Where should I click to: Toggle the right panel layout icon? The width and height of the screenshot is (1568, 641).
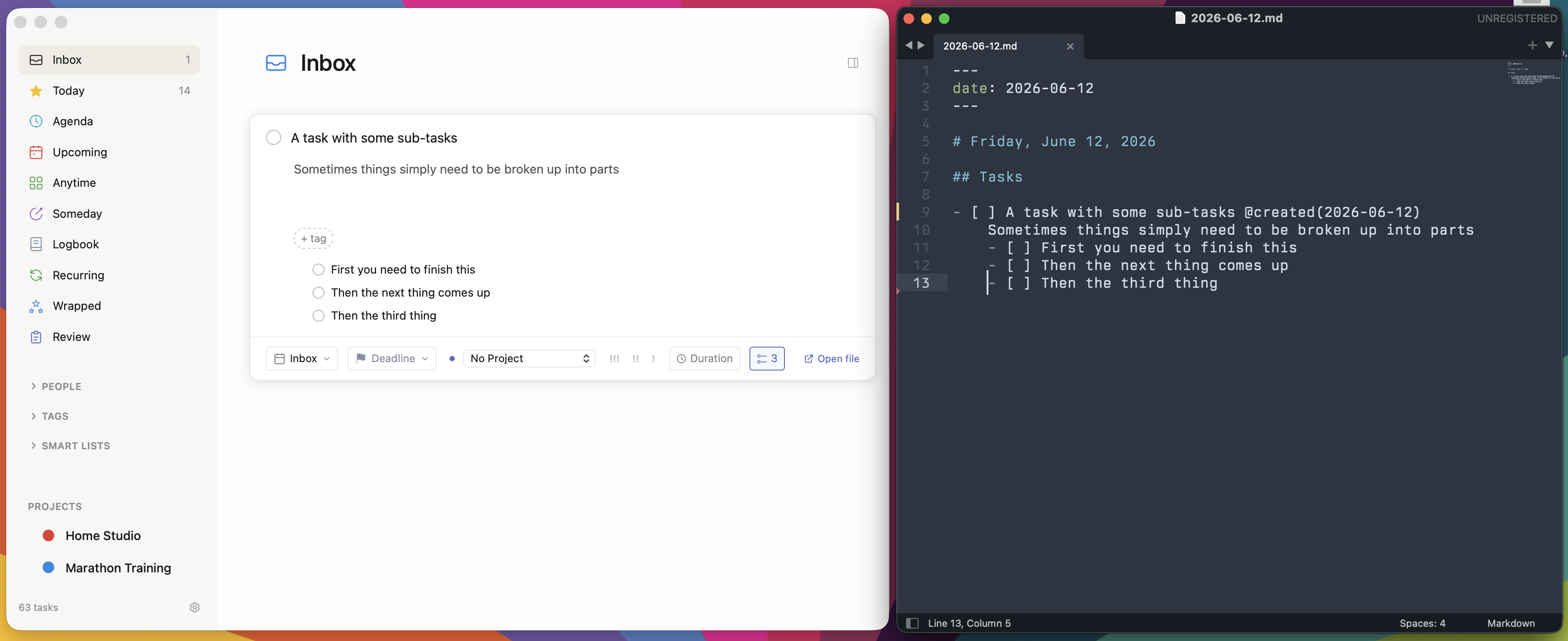pos(852,63)
